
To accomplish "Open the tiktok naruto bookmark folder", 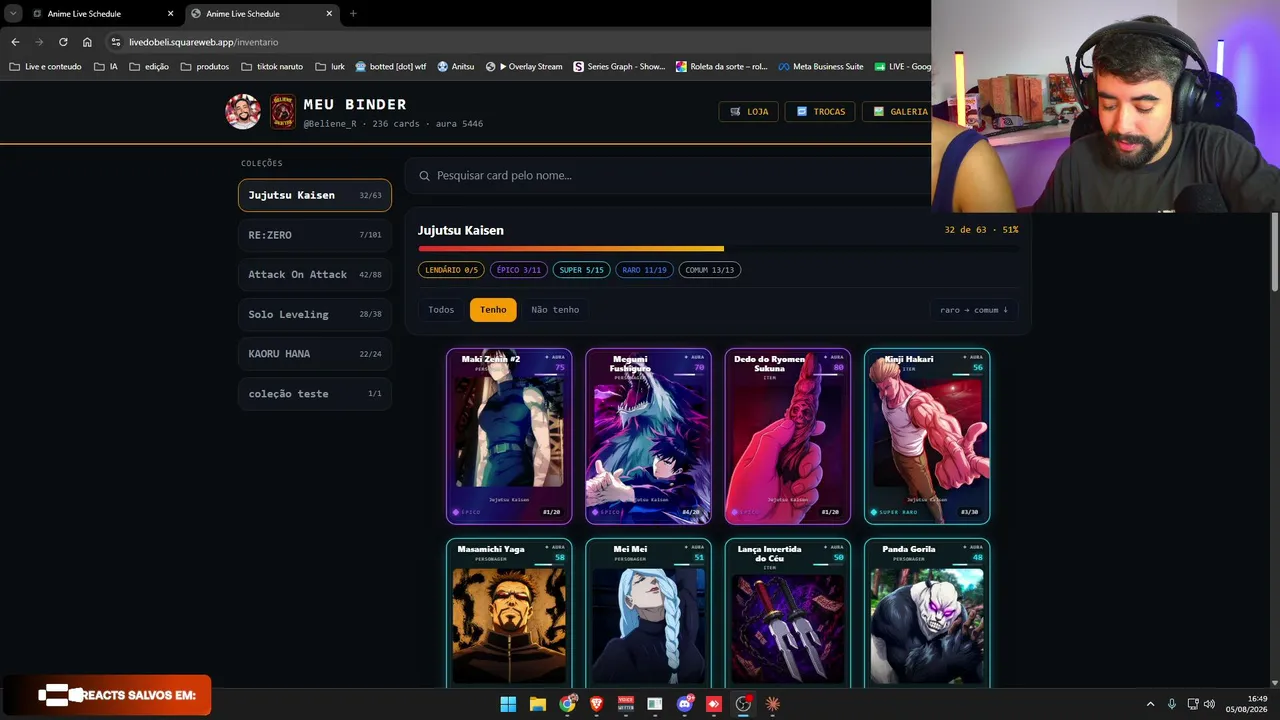I will tap(272, 67).
